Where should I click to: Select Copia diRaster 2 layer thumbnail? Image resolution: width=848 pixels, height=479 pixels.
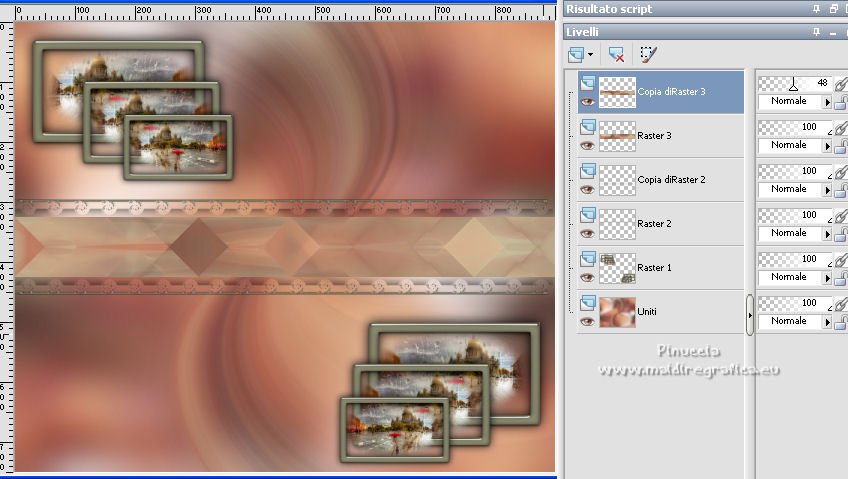point(617,180)
